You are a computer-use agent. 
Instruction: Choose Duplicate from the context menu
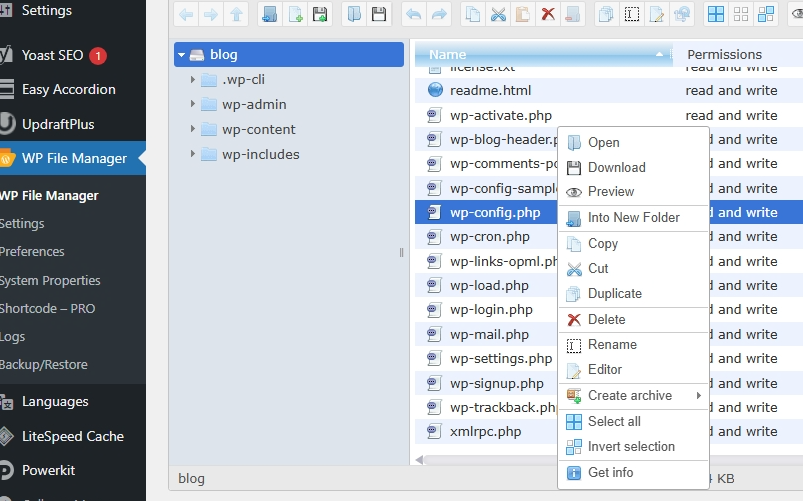pos(633,294)
